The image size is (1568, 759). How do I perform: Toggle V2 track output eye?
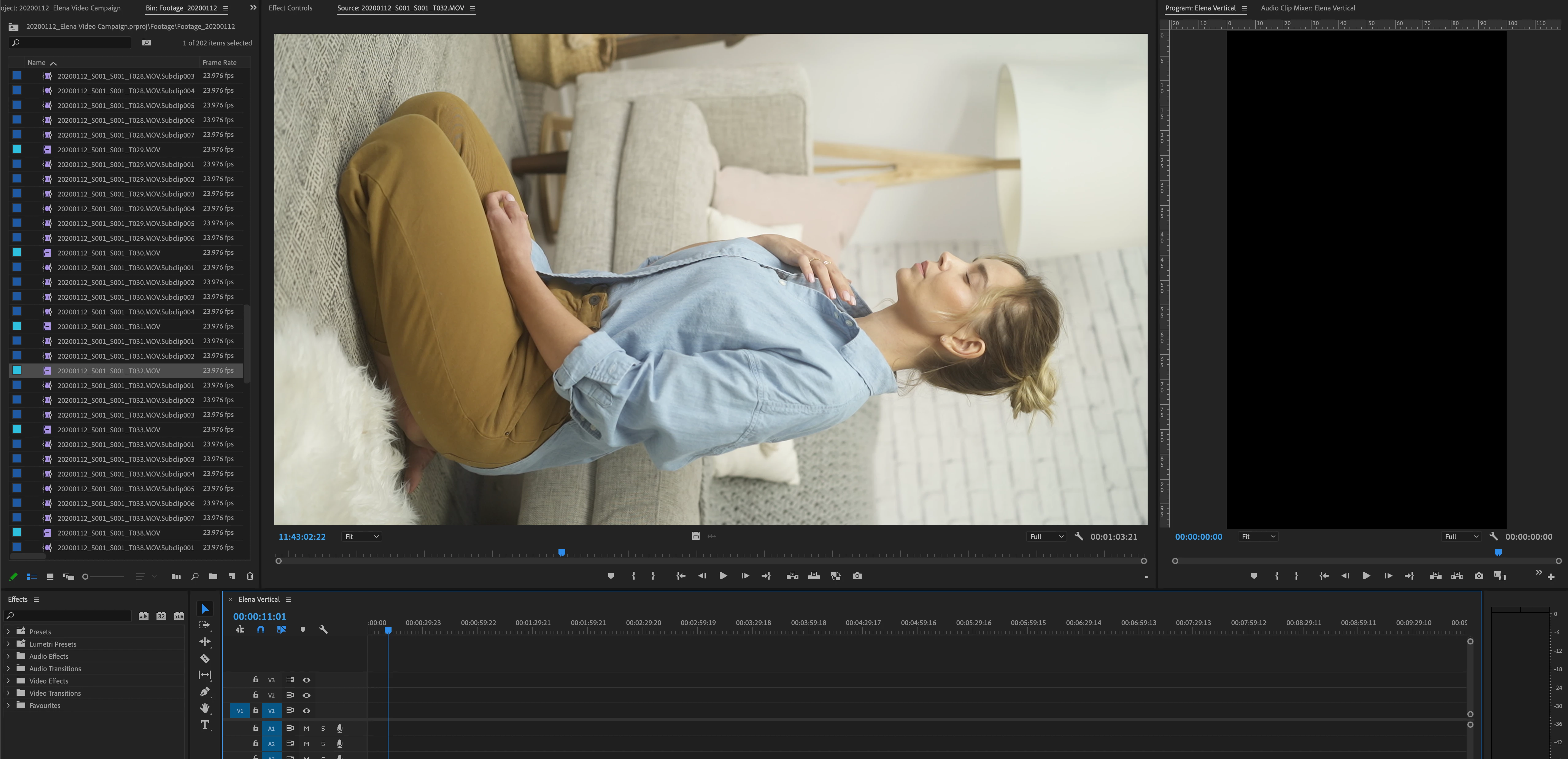click(307, 695)
